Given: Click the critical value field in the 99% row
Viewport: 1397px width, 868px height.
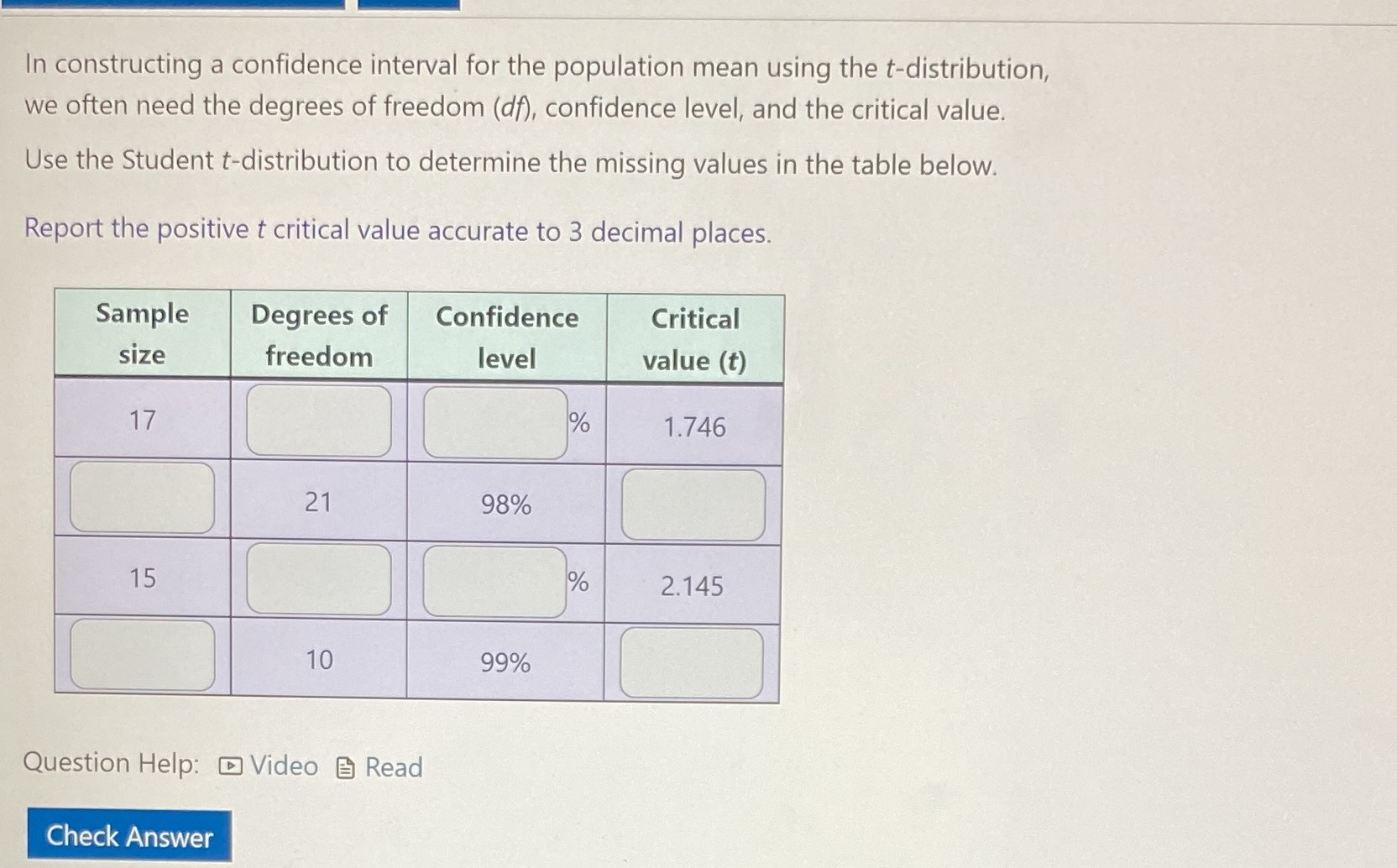Looking at the screenshot, I should click(690, 663).
